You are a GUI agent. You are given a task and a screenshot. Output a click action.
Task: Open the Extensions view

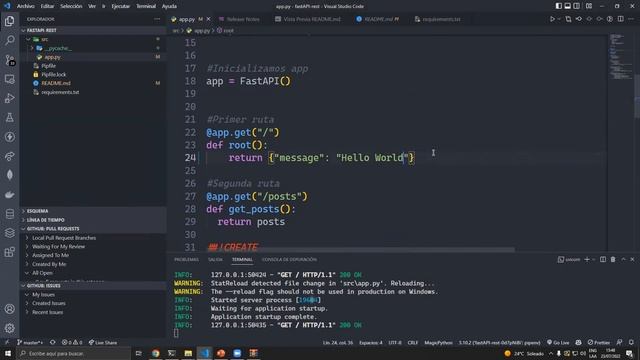9,252
